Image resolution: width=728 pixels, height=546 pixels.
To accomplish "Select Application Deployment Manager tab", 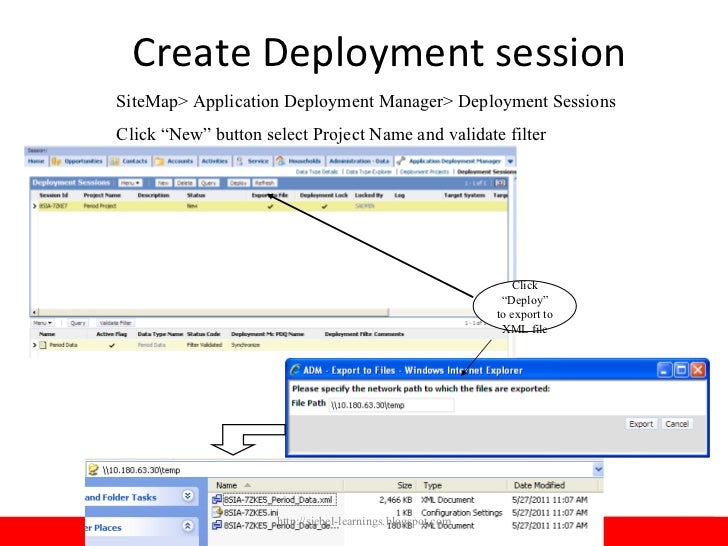I will (455, 161).
